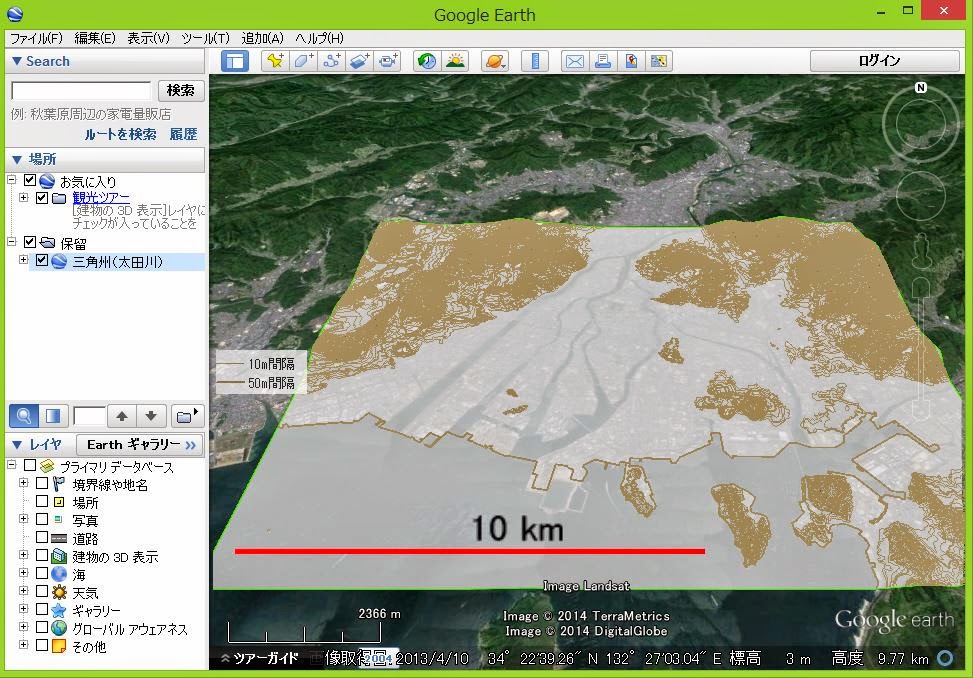The image size is (973, 678).
Task: Open the 履歴 link
Action: coord(184,134)
